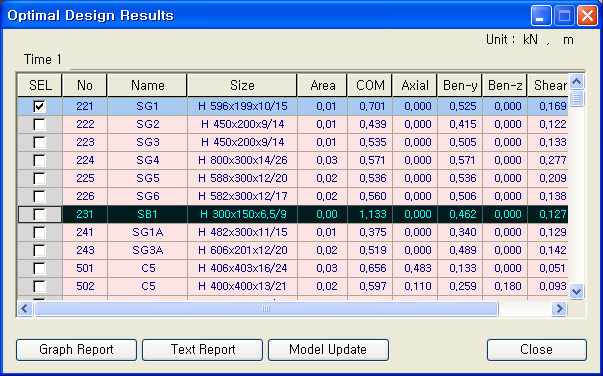Click name cell "SG2"
Screen dimensions: 603x376
tap(148, 124)
